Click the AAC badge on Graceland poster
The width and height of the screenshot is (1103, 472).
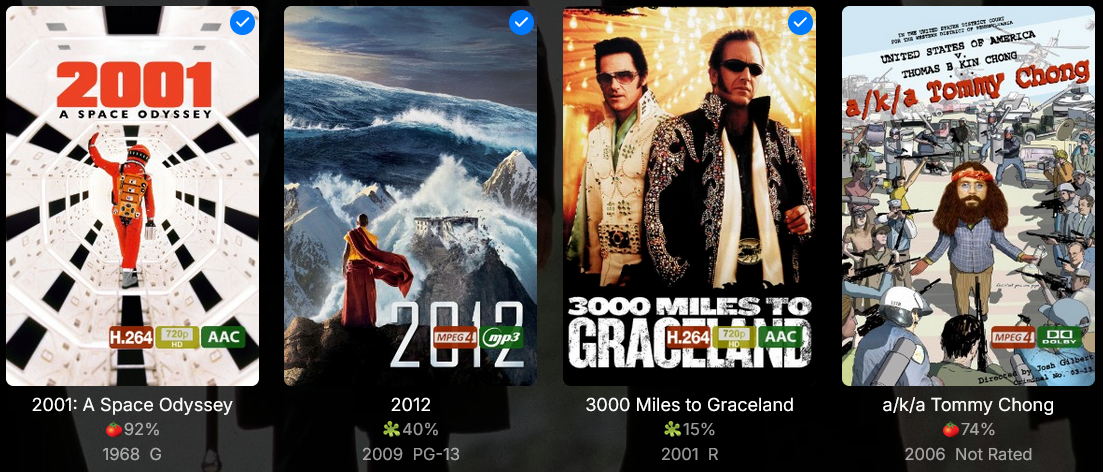[780, 337]
